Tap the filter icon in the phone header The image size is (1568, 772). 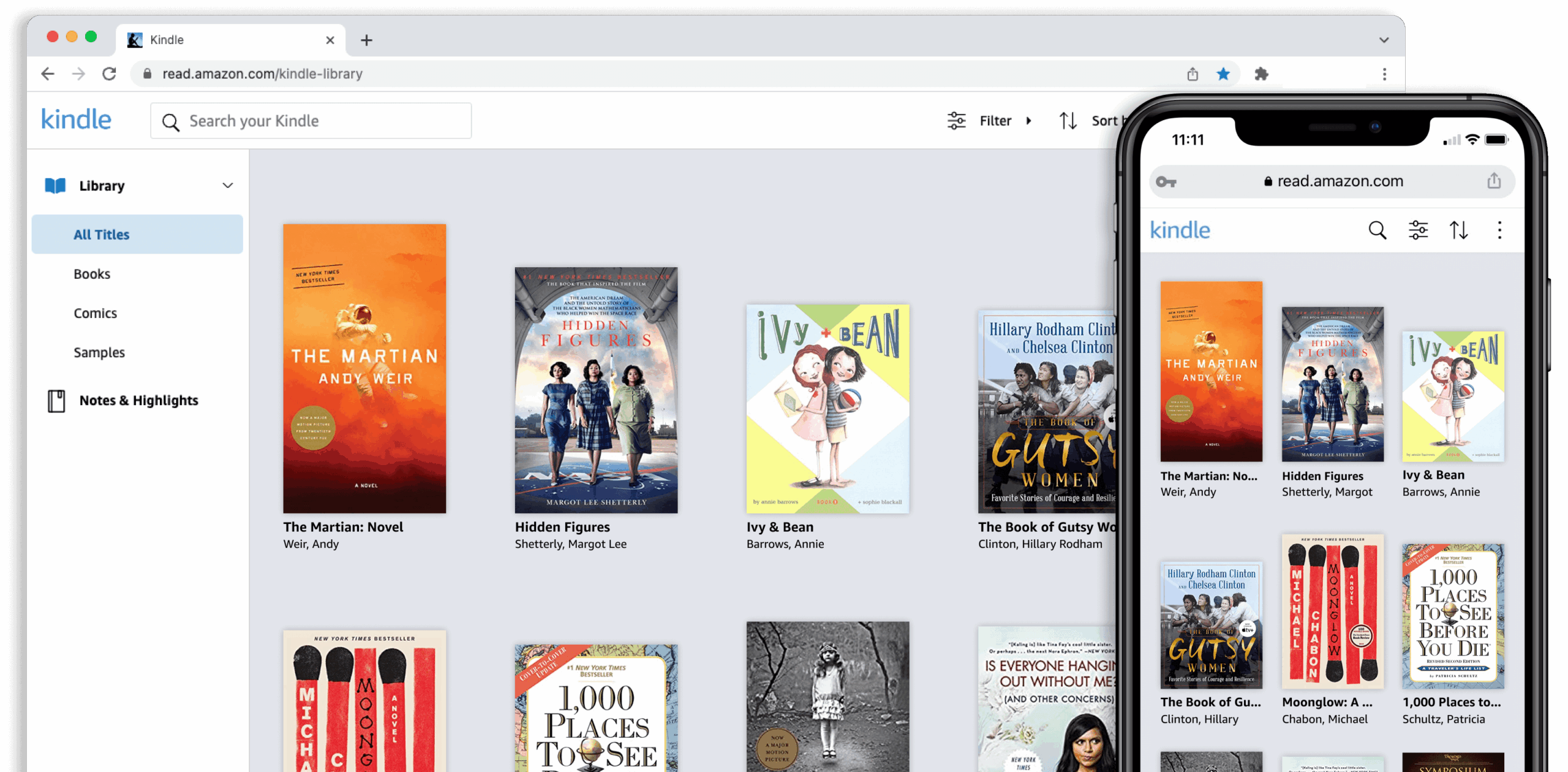click(1418, 230)
